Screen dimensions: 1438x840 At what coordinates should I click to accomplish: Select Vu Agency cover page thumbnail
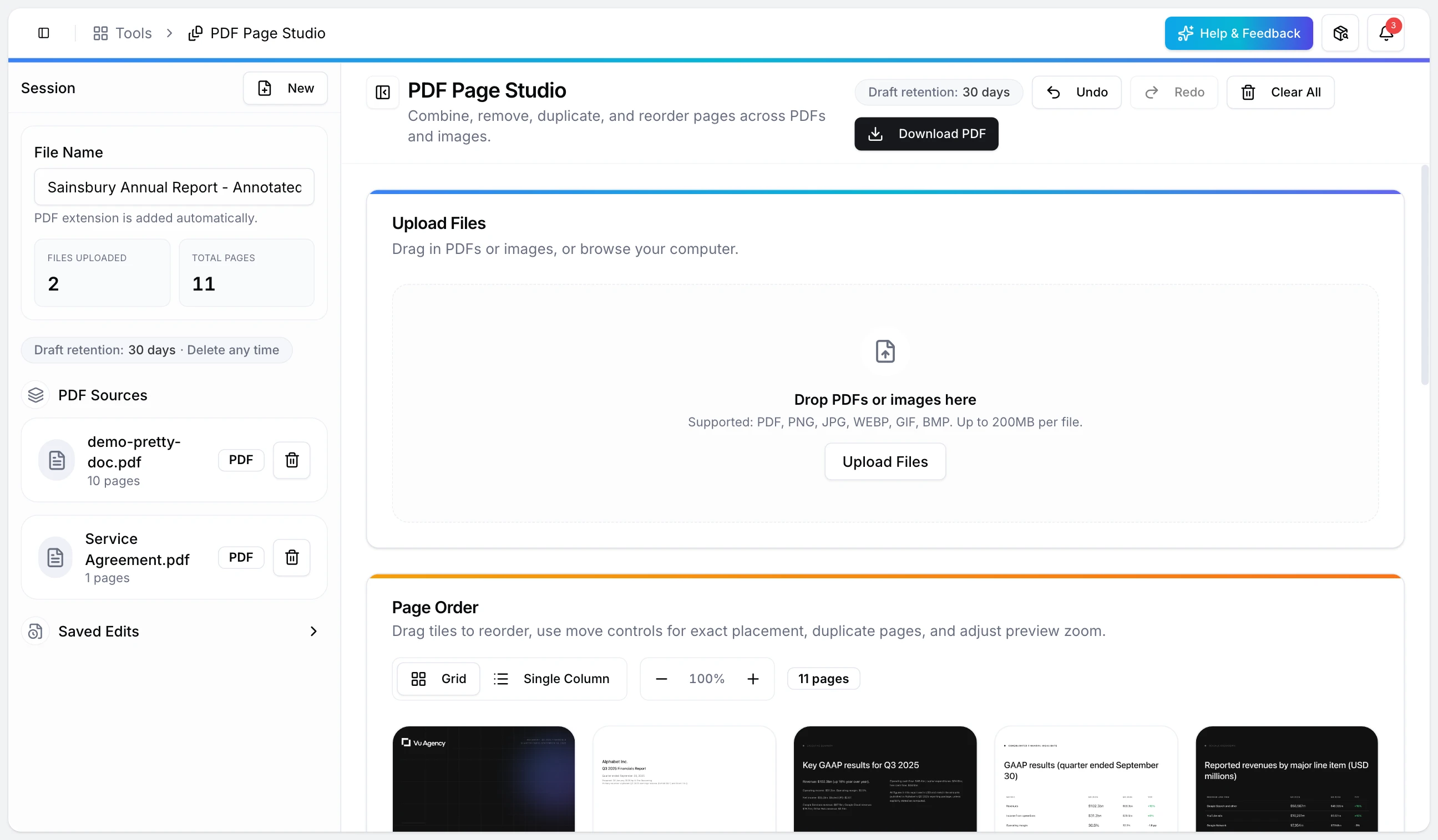[484, 779]
